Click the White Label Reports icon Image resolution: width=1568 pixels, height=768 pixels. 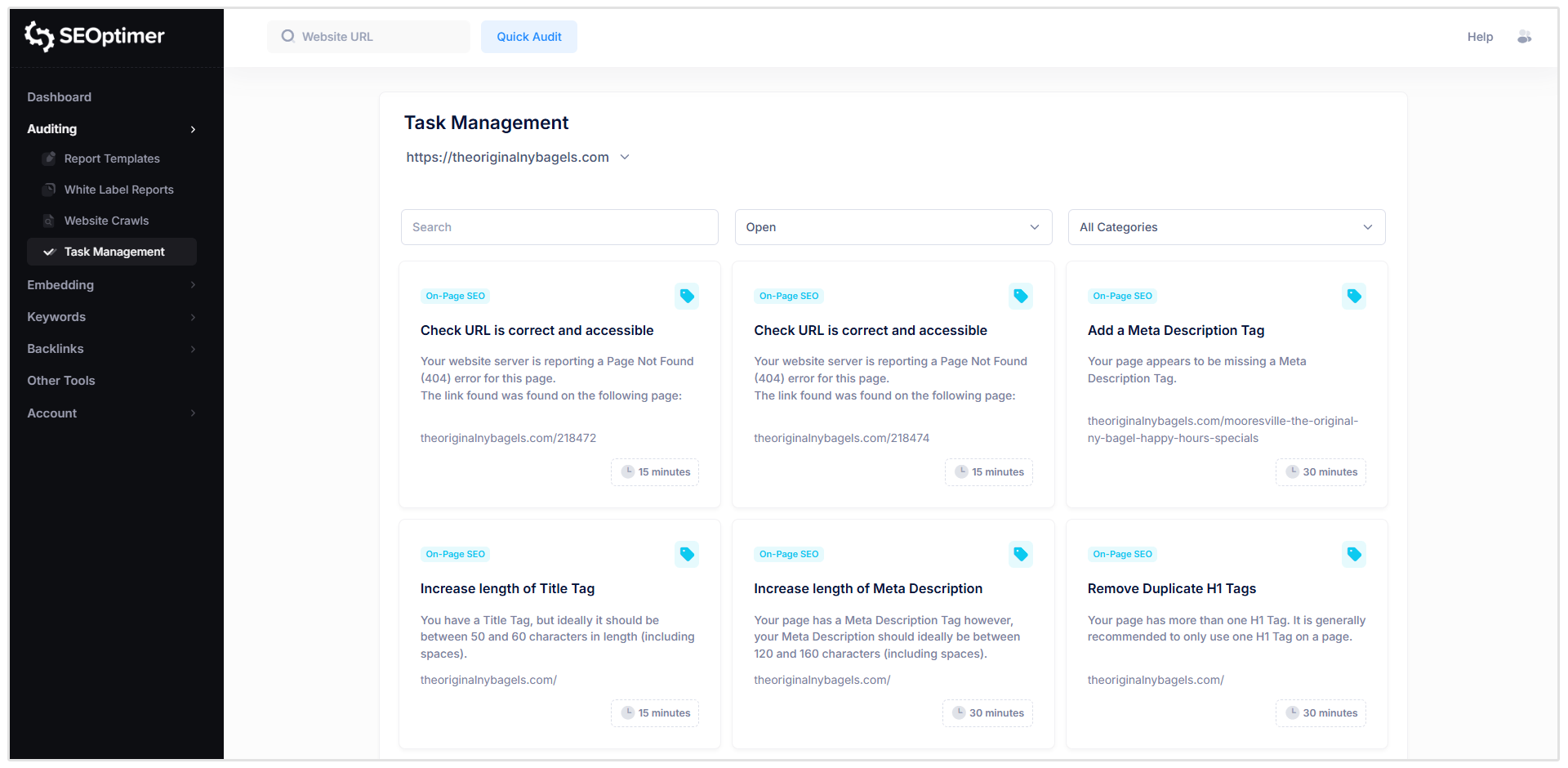(50, 190)
